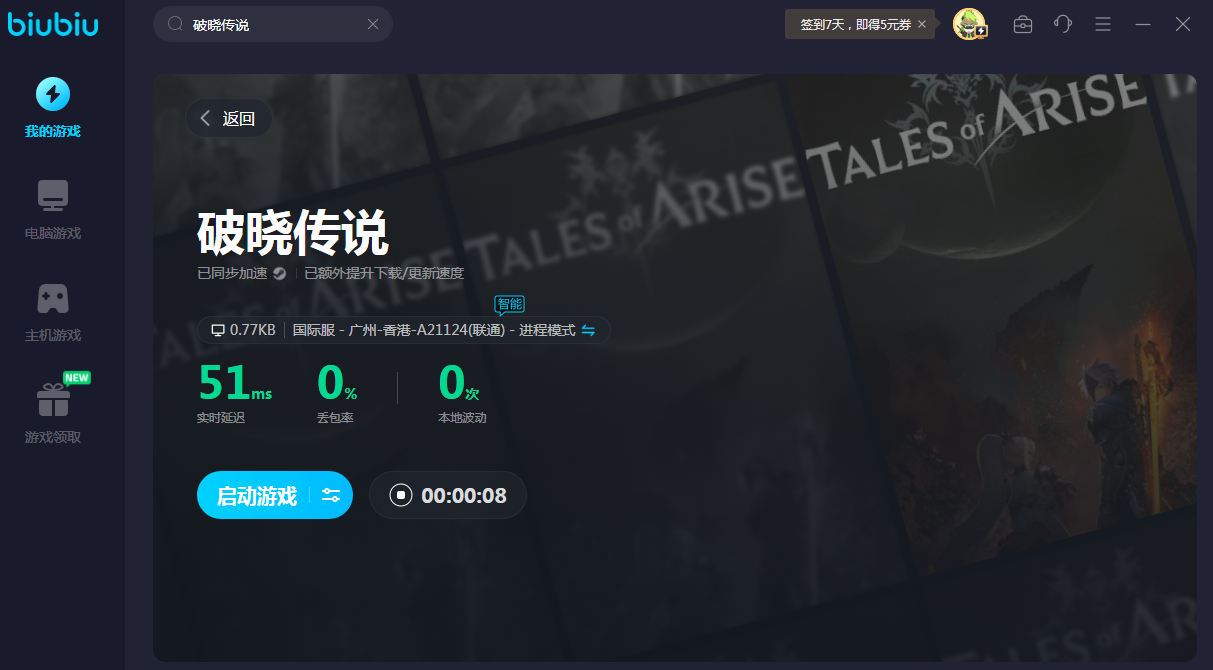
Task: Stop acceleration via the timer button
Action: tap(401, 495)
